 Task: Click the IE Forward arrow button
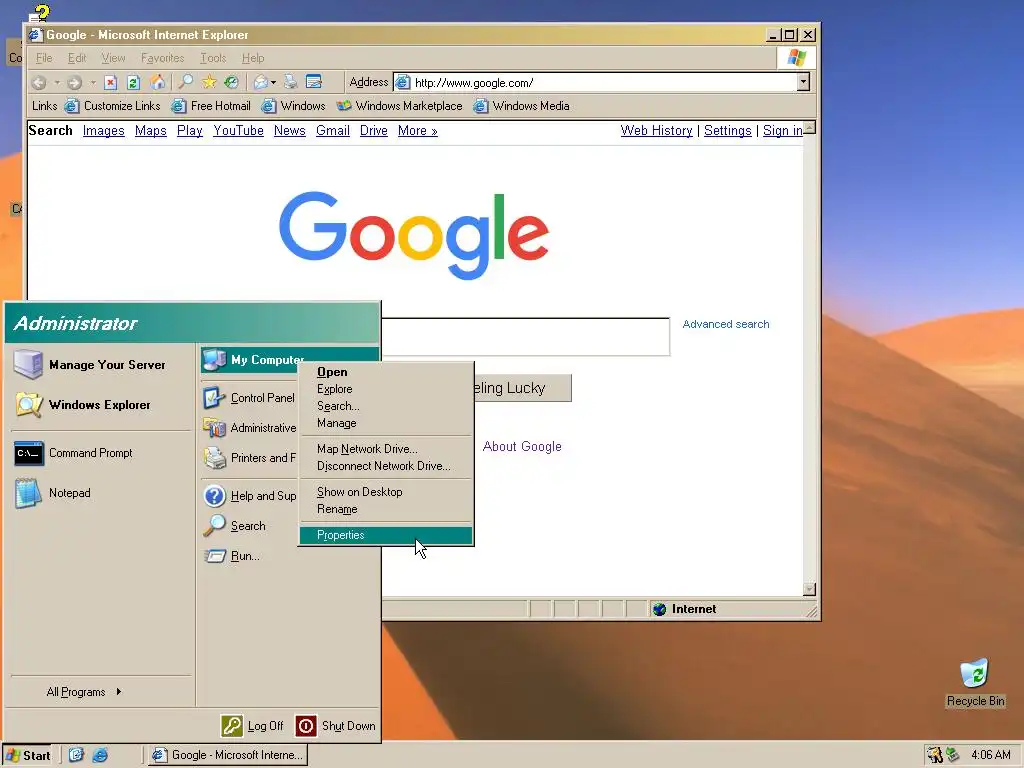pos(74,82)
